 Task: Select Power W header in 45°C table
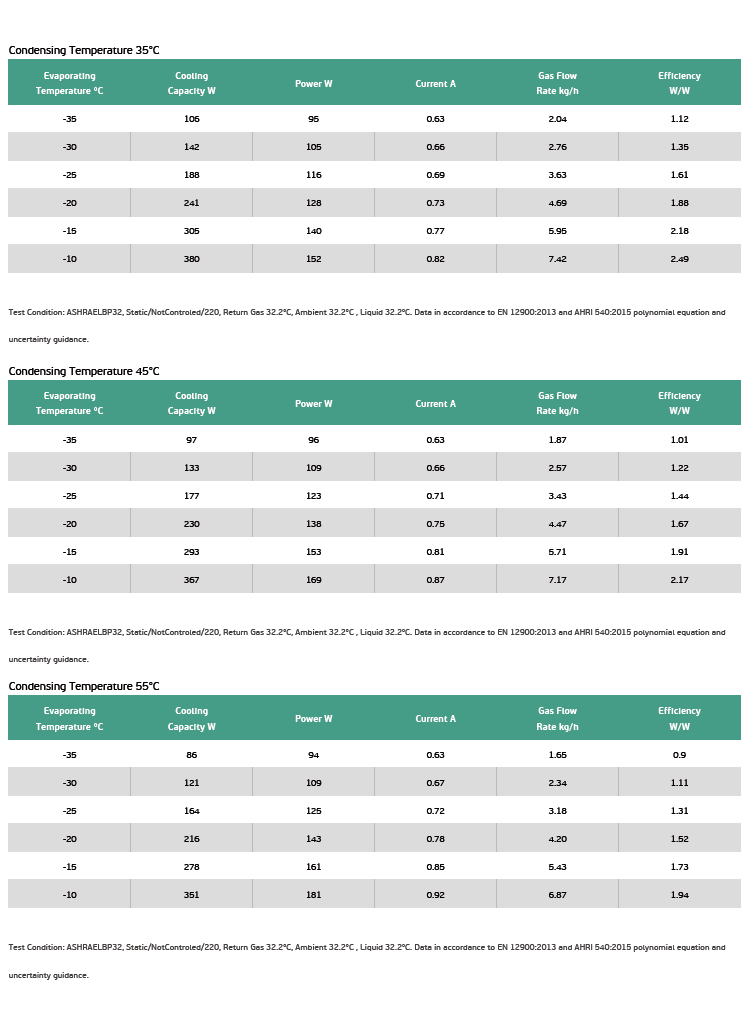pos(314,404)
